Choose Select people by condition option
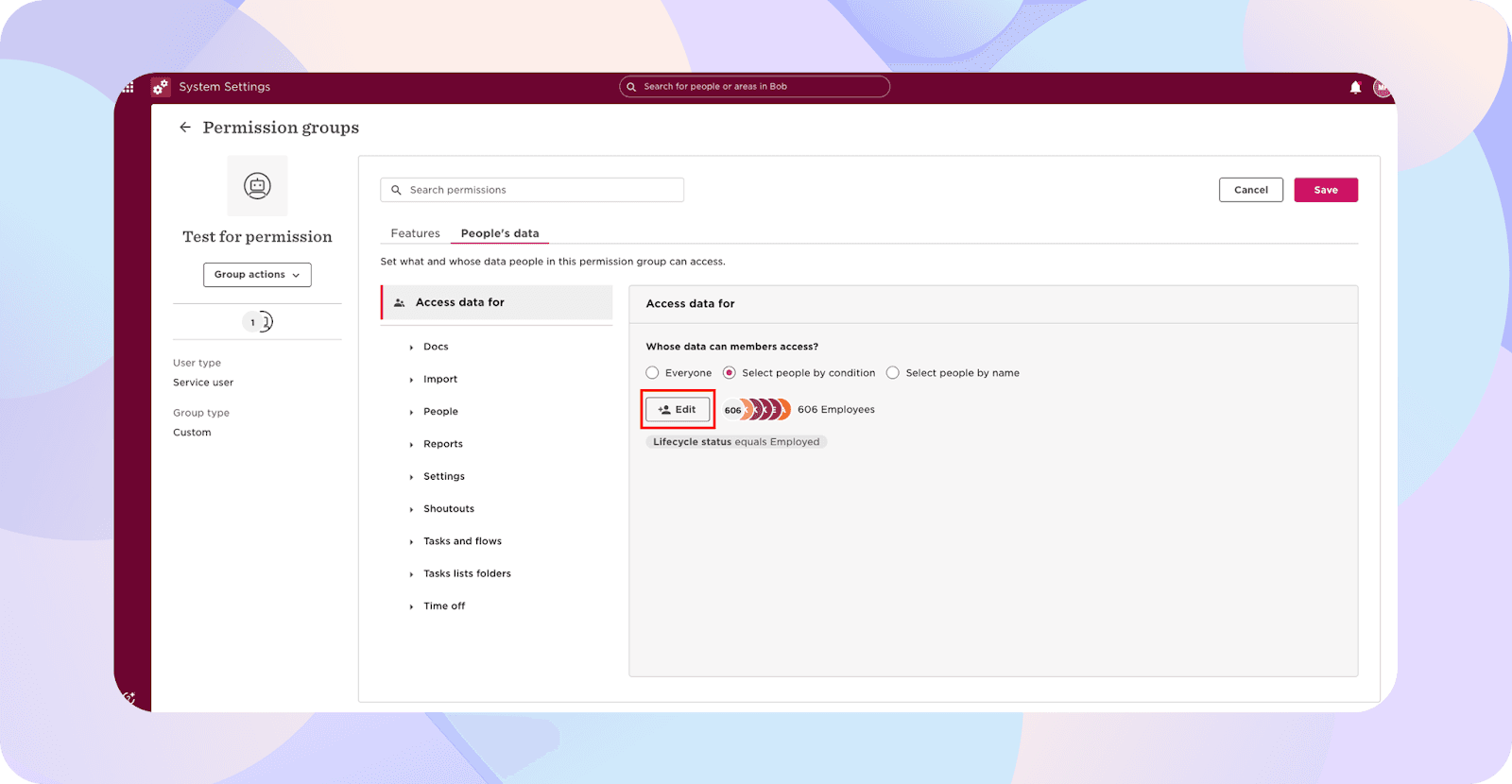The image size is (1512, 784). (x=730, y=373)
